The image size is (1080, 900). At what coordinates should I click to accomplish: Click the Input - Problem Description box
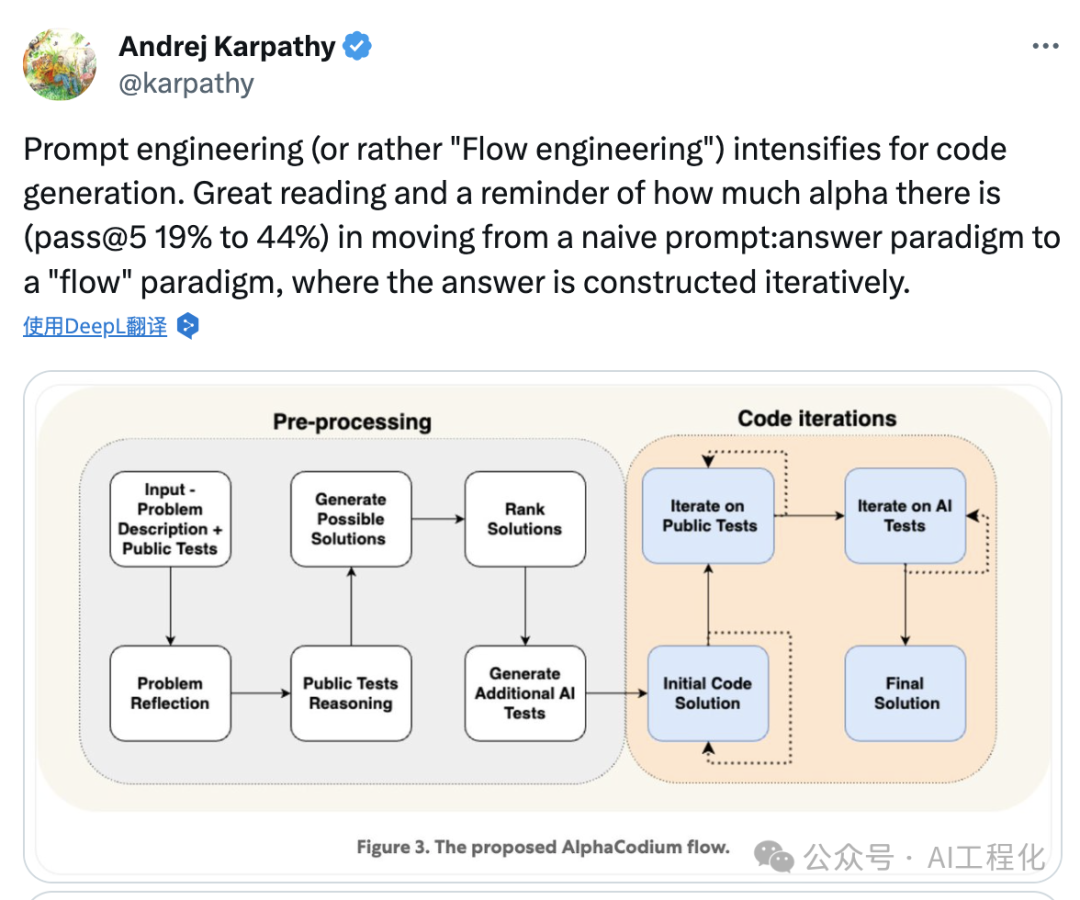click(x=170, y=519)
